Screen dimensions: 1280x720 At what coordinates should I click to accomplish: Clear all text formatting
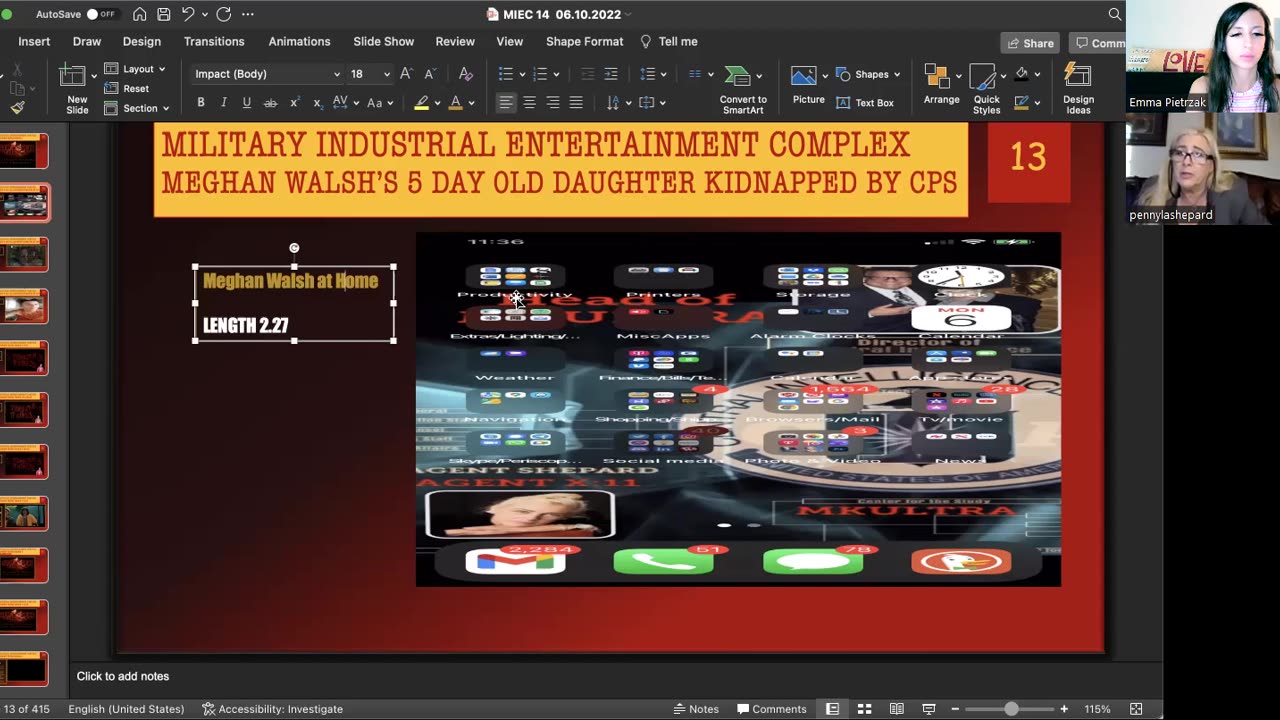point(465,74)
